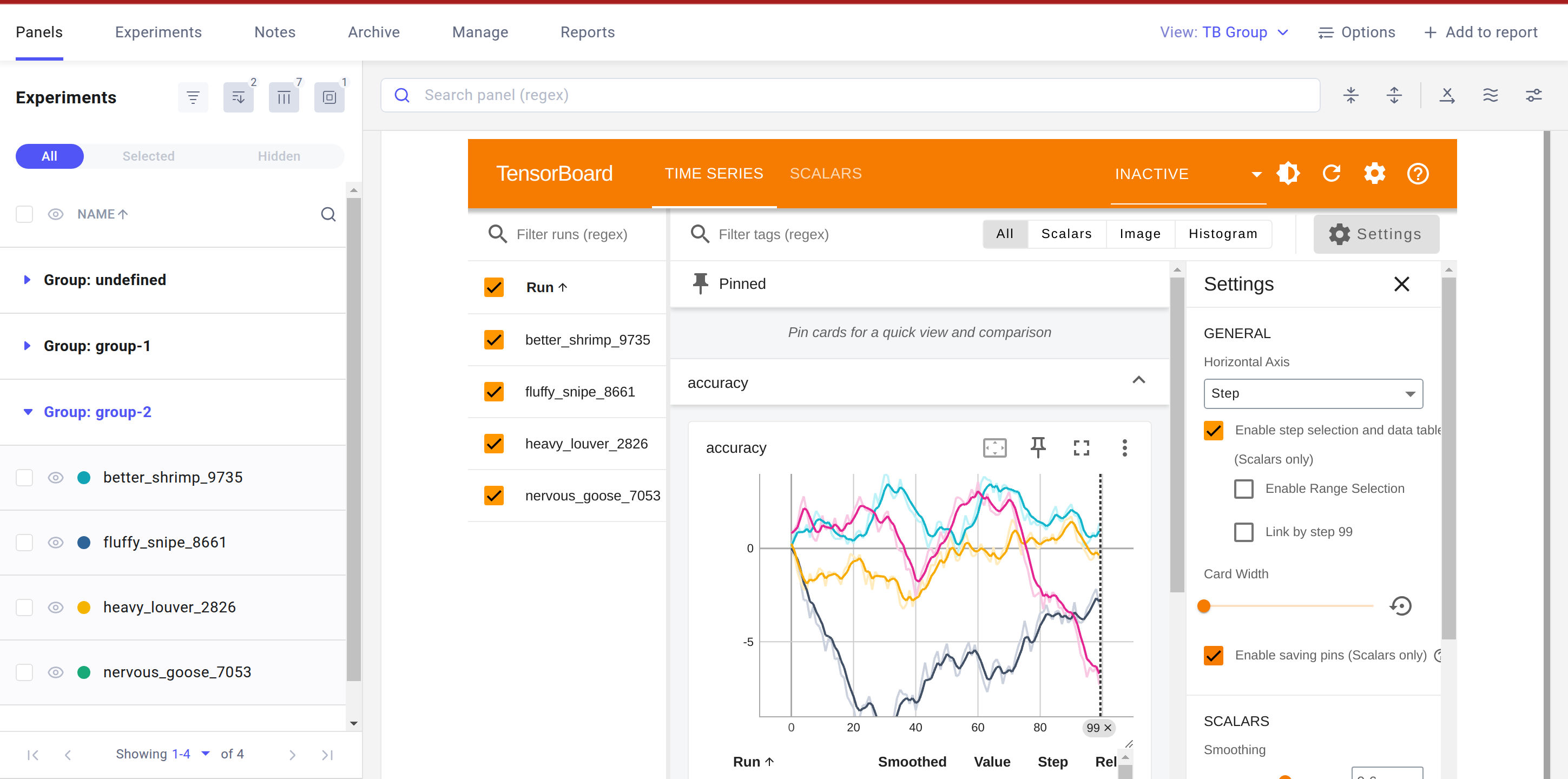Open Horizontal Axis Step dropdown
The height and width of the screenshot is (779, 1568).
click(x=1313, y=393)
